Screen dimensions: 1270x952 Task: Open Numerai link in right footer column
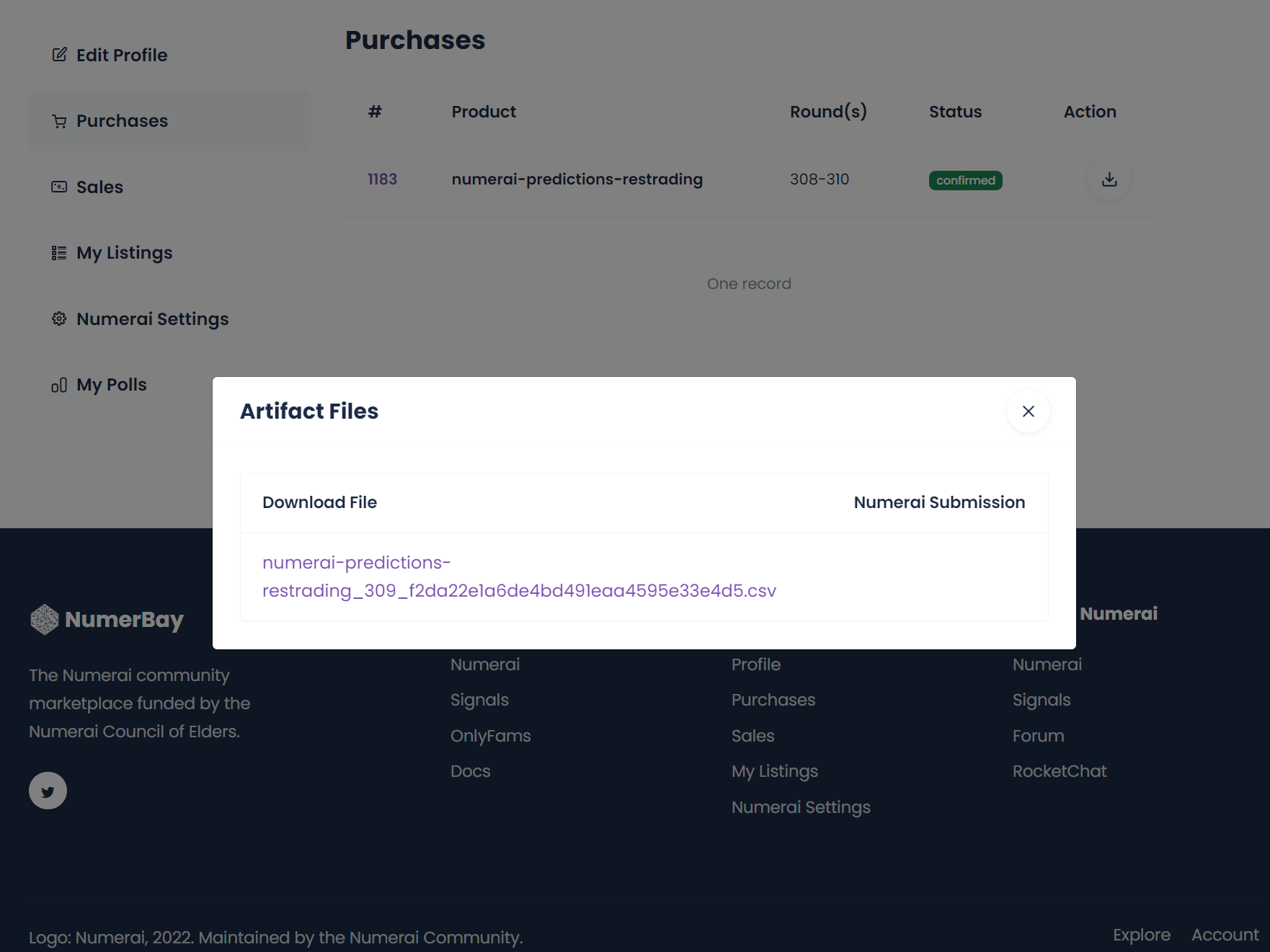[1047, 664]
